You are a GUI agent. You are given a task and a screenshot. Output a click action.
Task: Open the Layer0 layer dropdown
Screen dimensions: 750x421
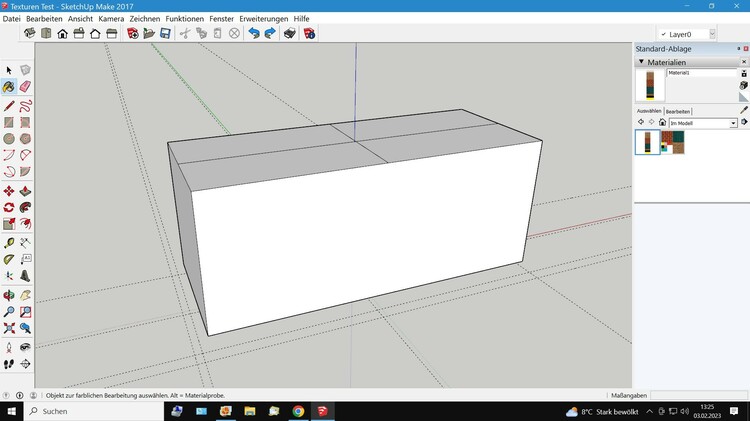[712, 33]
